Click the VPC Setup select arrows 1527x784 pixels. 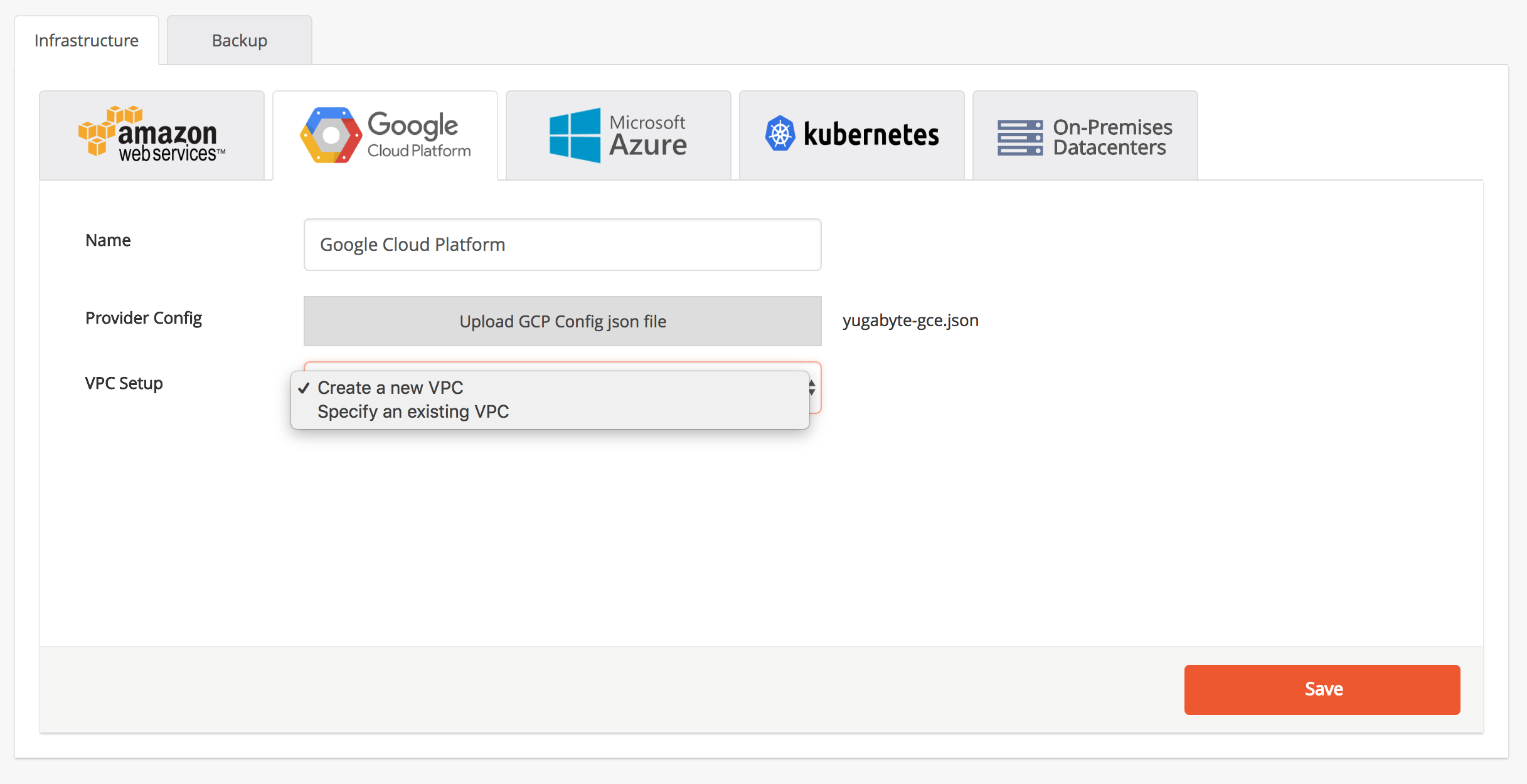coord(812,388)
